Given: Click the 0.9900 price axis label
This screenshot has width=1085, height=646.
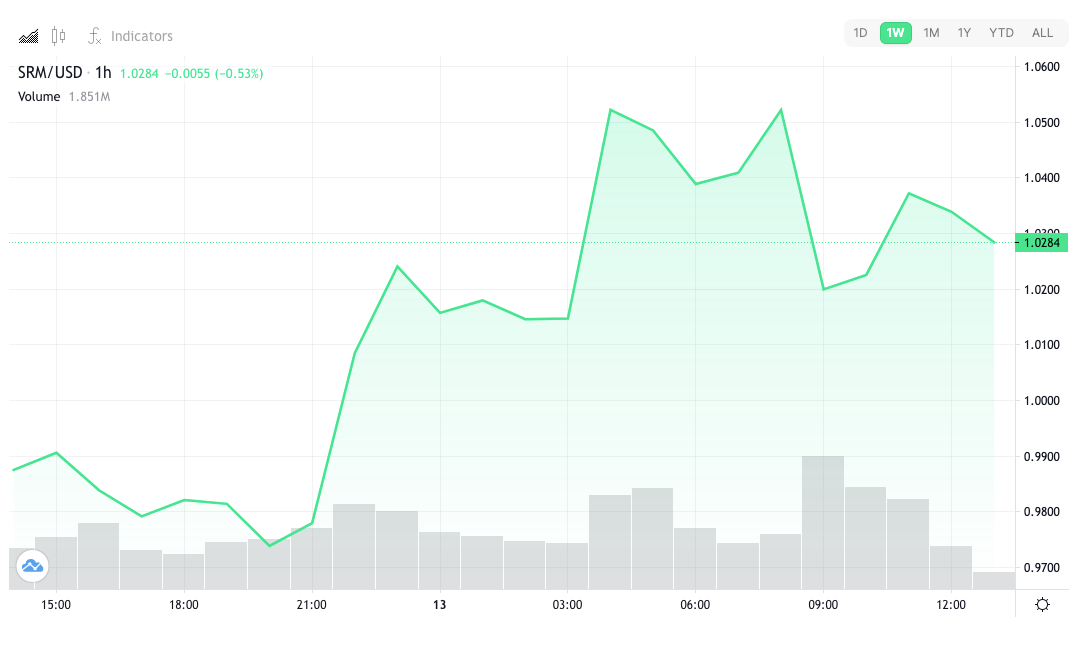Looking at the screenshot, I should [x=1041, y=456].
